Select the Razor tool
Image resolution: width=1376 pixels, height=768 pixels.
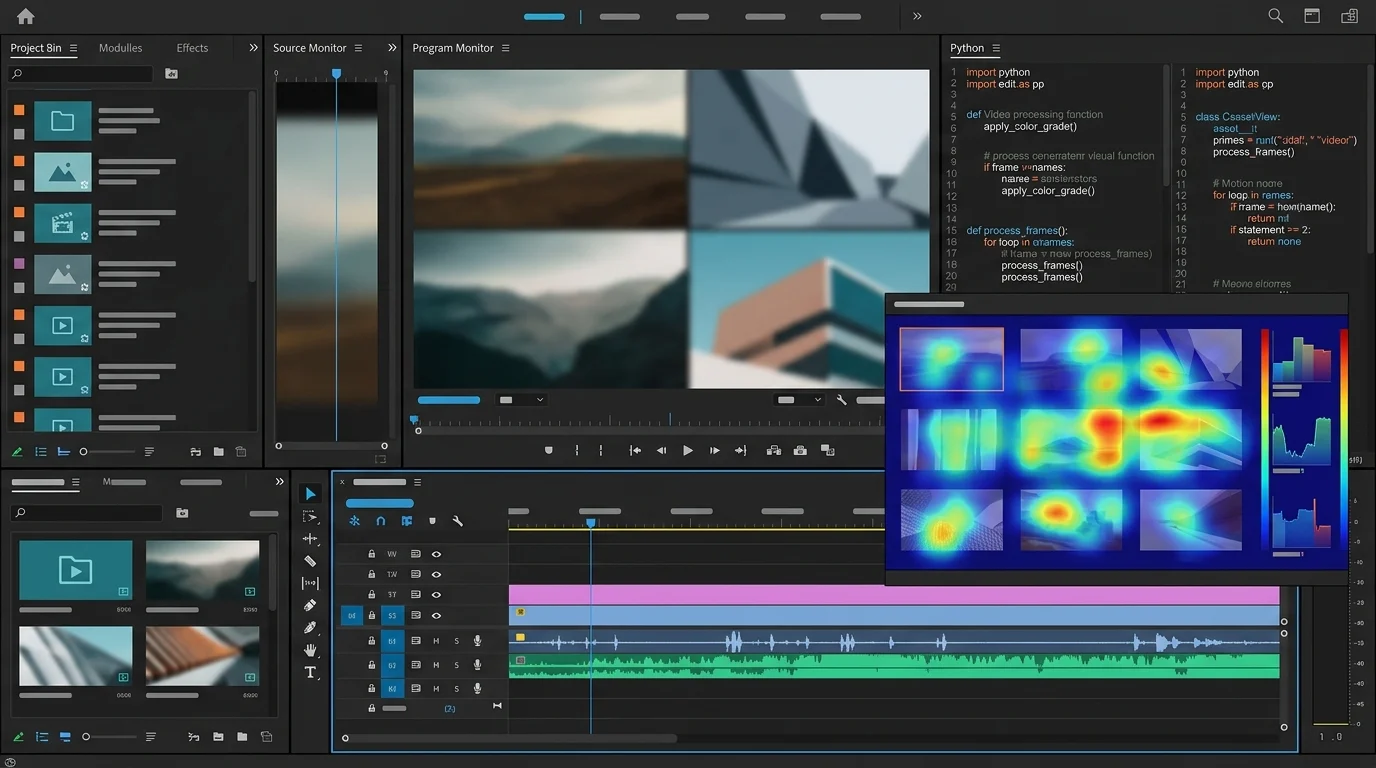click(310, 561)
